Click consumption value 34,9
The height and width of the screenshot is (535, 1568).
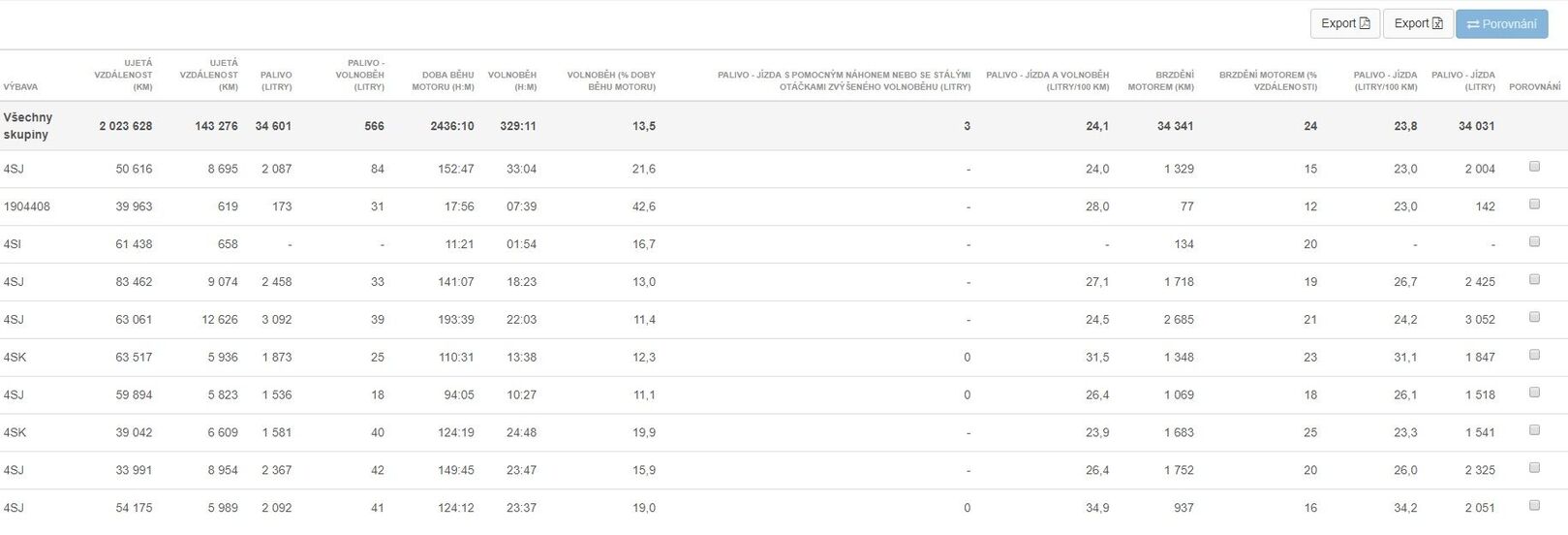pyautogui.click(x=1097, y=508)
